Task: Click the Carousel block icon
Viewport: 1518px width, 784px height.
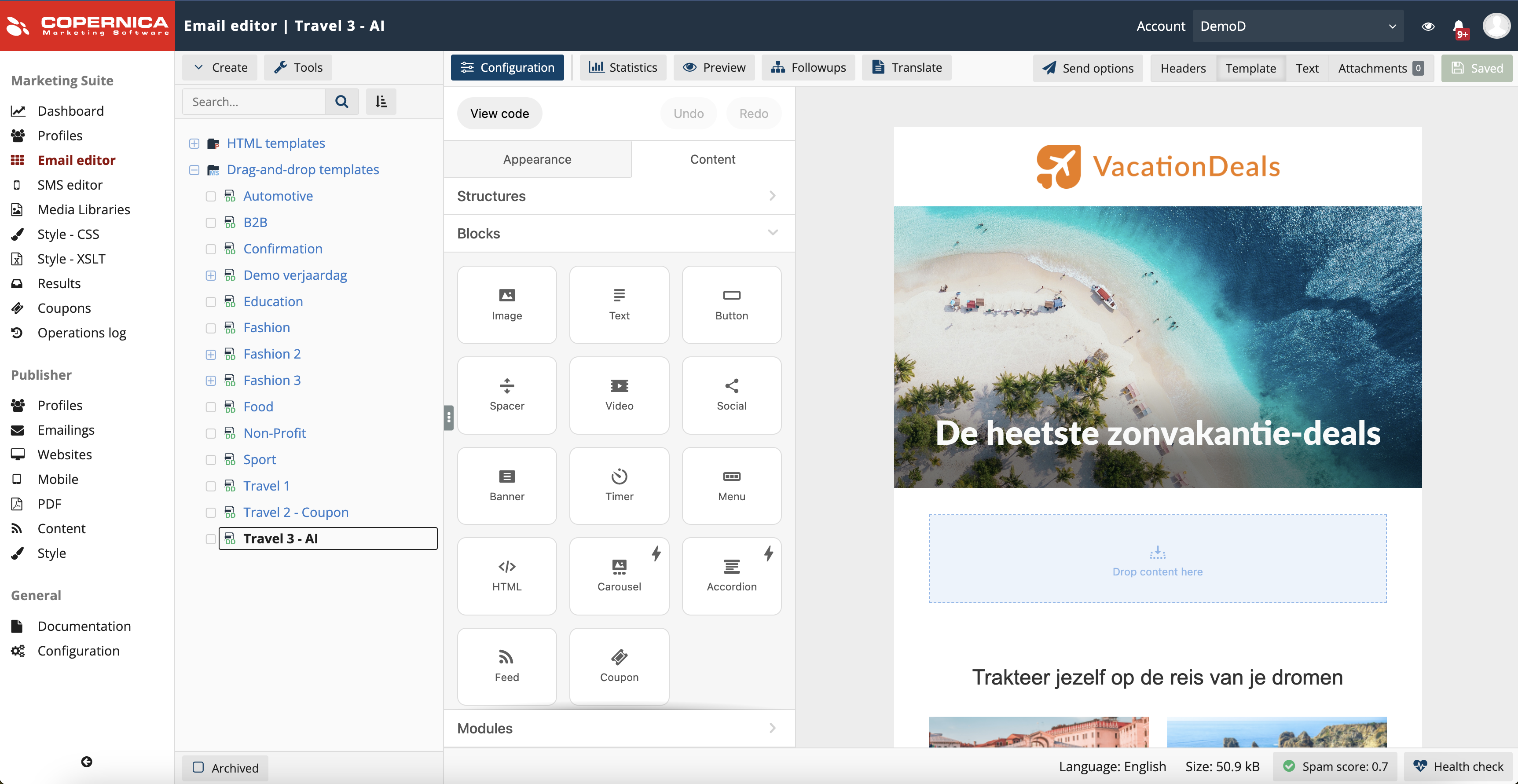Action: pyautogui.click(x=619, y=575)
